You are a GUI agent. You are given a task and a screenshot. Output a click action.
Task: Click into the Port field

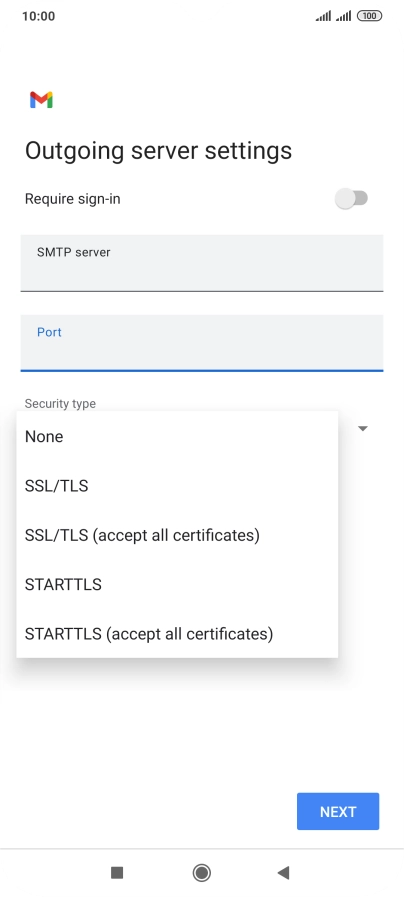(x=201, y=343)
